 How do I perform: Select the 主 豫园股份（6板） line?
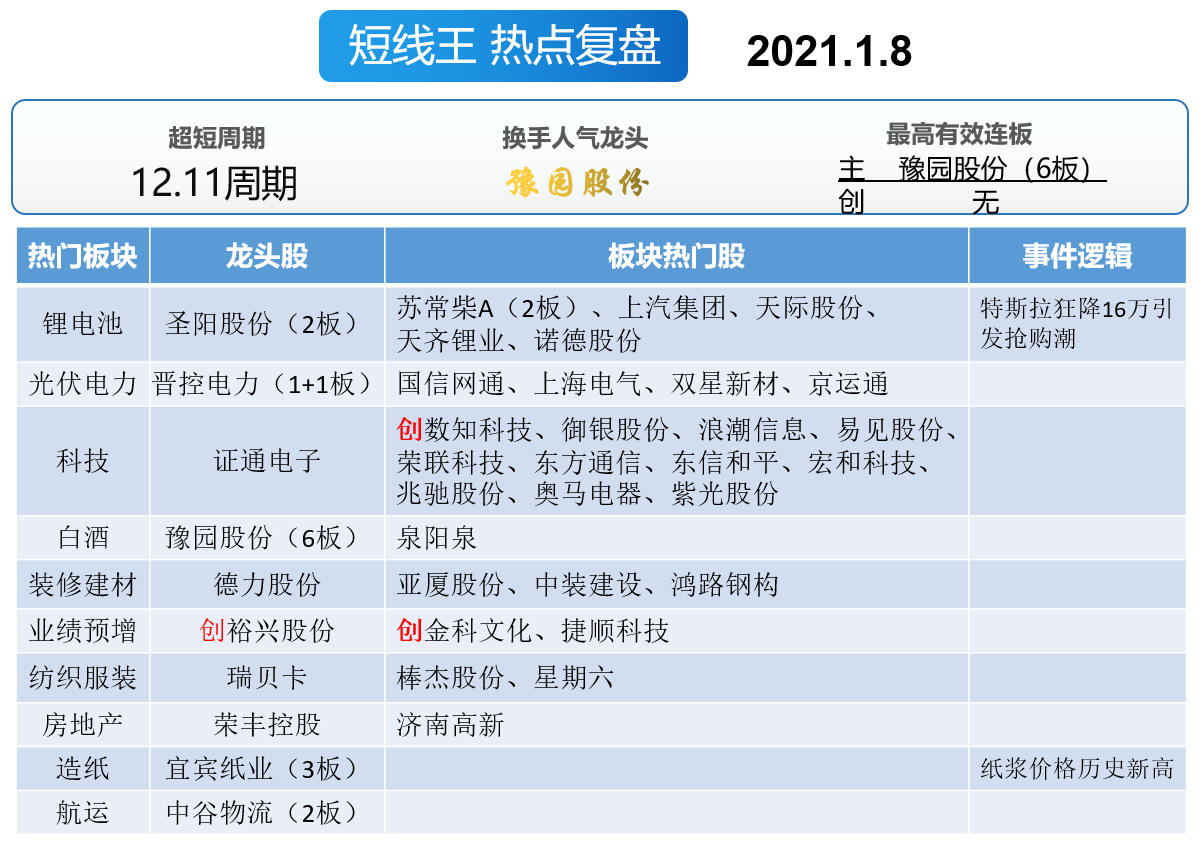pyautogui.click(x=972, y=169)
